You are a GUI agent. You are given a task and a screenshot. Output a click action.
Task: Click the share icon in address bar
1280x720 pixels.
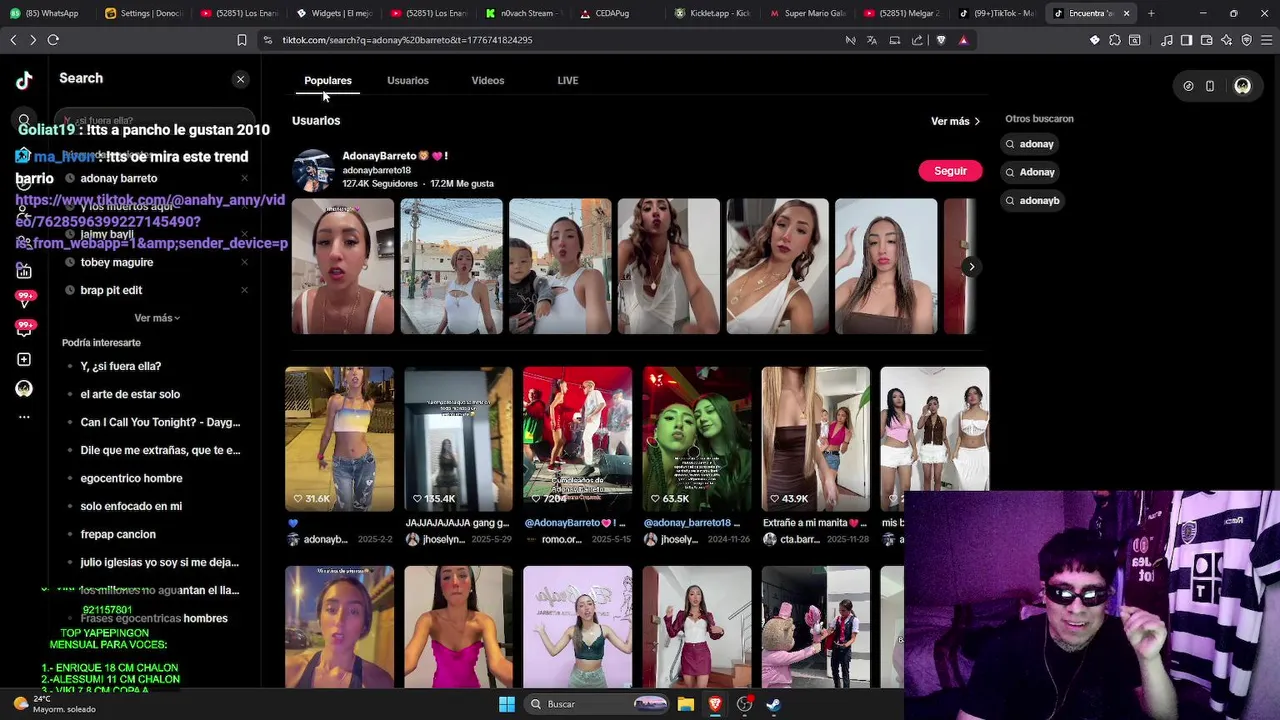[x=917, y=40]
